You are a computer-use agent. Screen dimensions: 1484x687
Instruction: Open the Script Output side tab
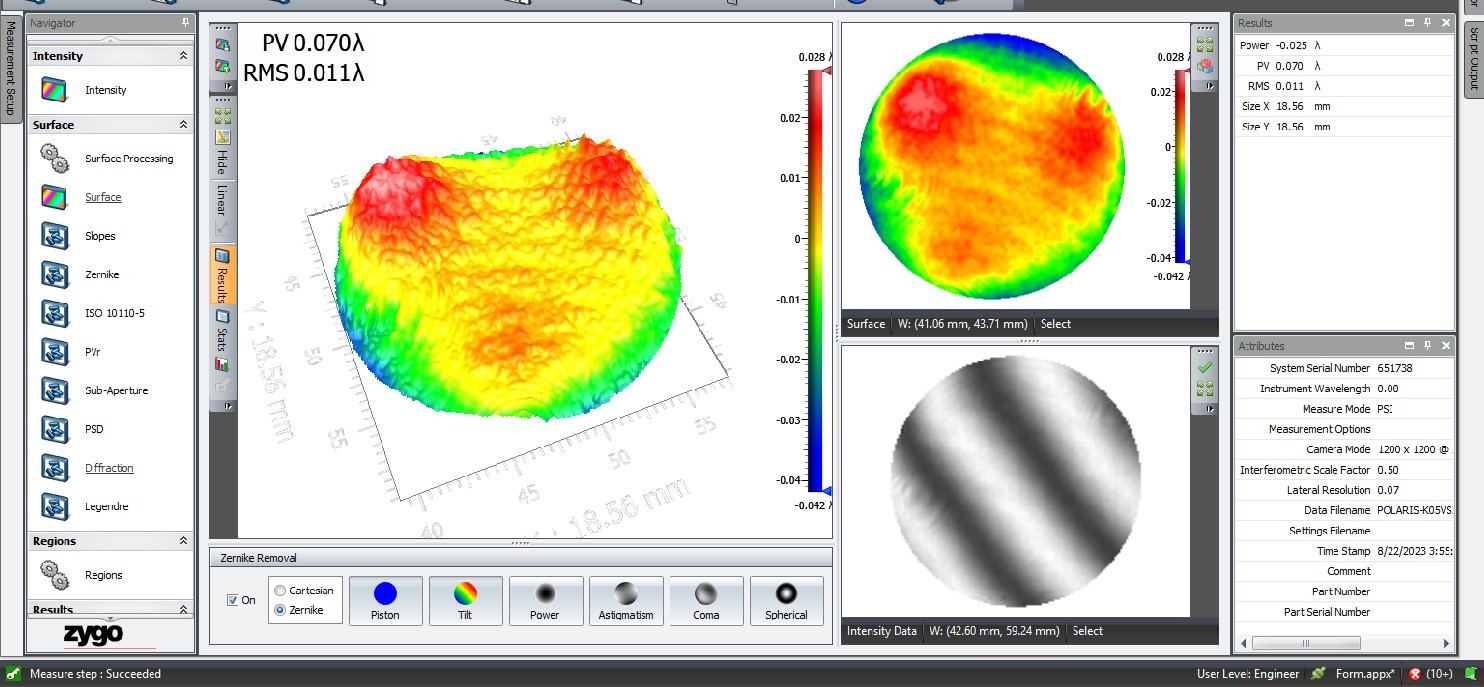click(1473, 58)
